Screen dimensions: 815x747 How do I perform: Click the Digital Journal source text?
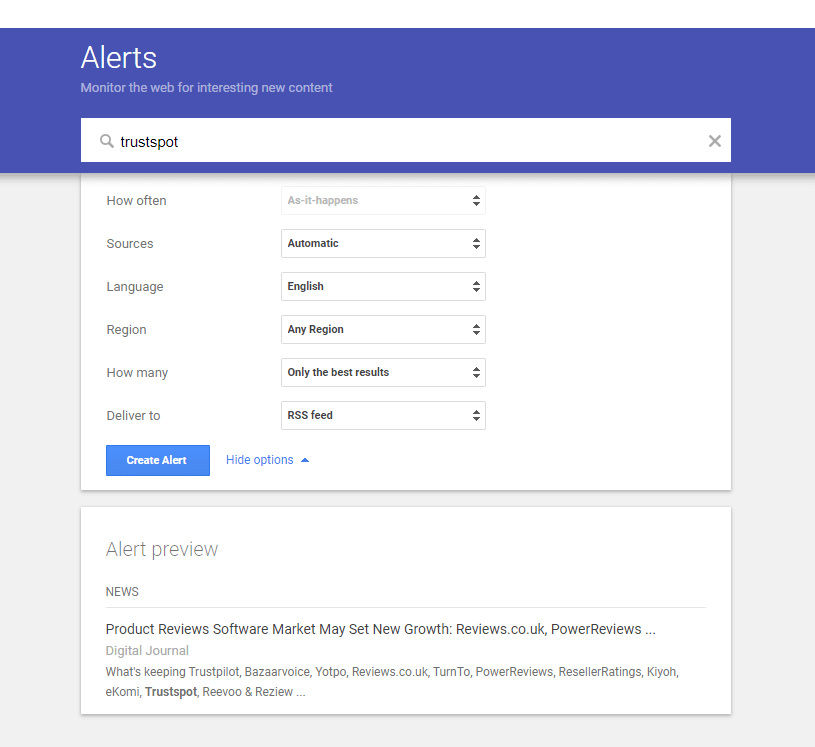[x=147, y=651]
